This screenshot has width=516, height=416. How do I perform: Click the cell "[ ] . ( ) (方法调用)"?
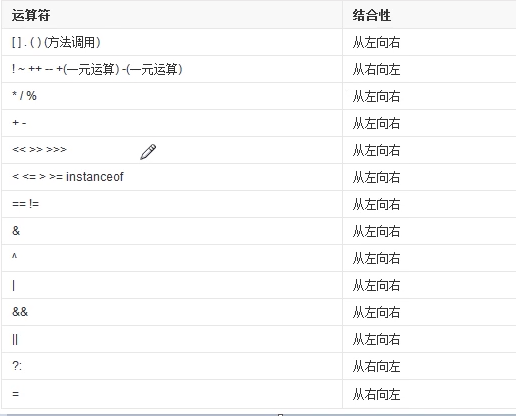click(172, 42)
